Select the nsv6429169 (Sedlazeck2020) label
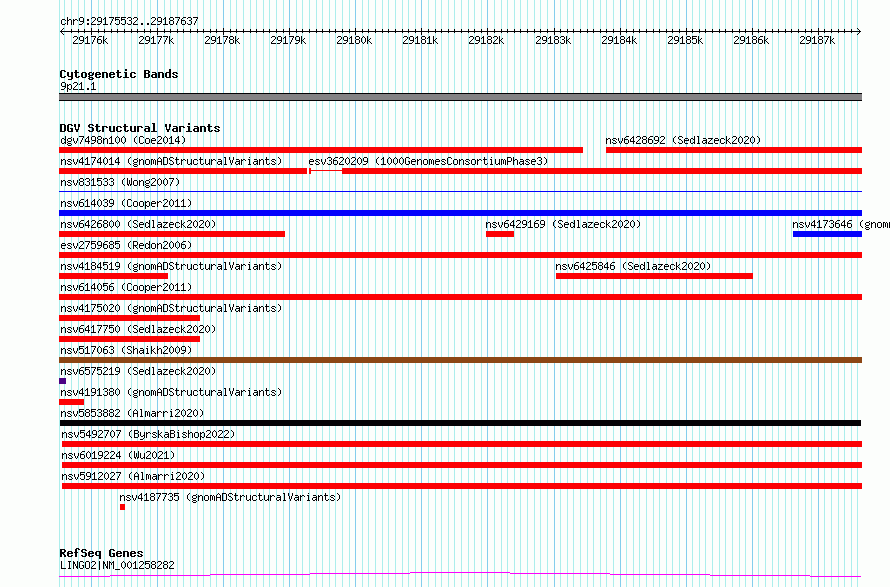The image size is (890, 587). pos(563,224)
